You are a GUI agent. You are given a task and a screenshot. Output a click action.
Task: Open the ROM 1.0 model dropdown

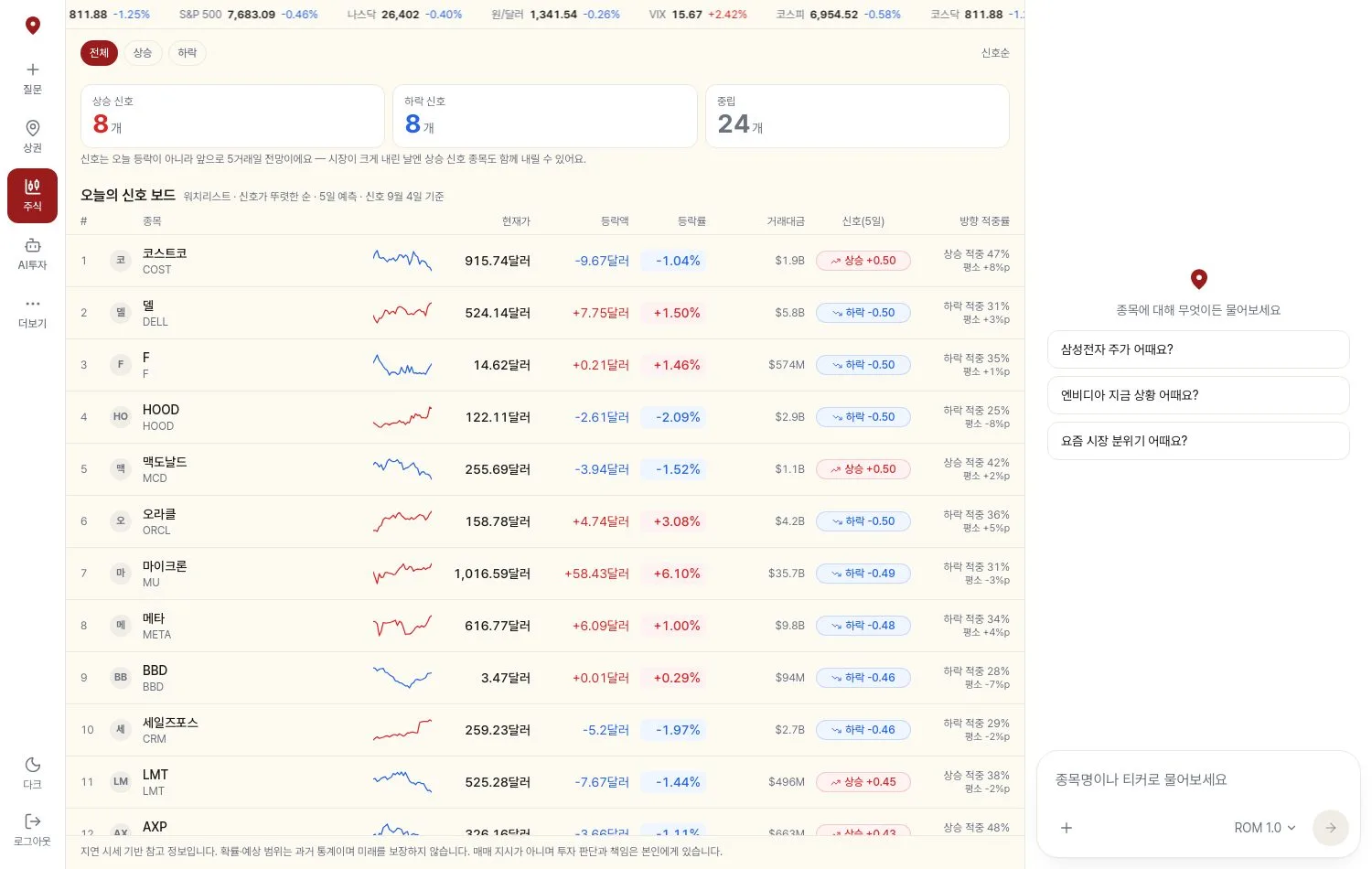coord(1265,828)
